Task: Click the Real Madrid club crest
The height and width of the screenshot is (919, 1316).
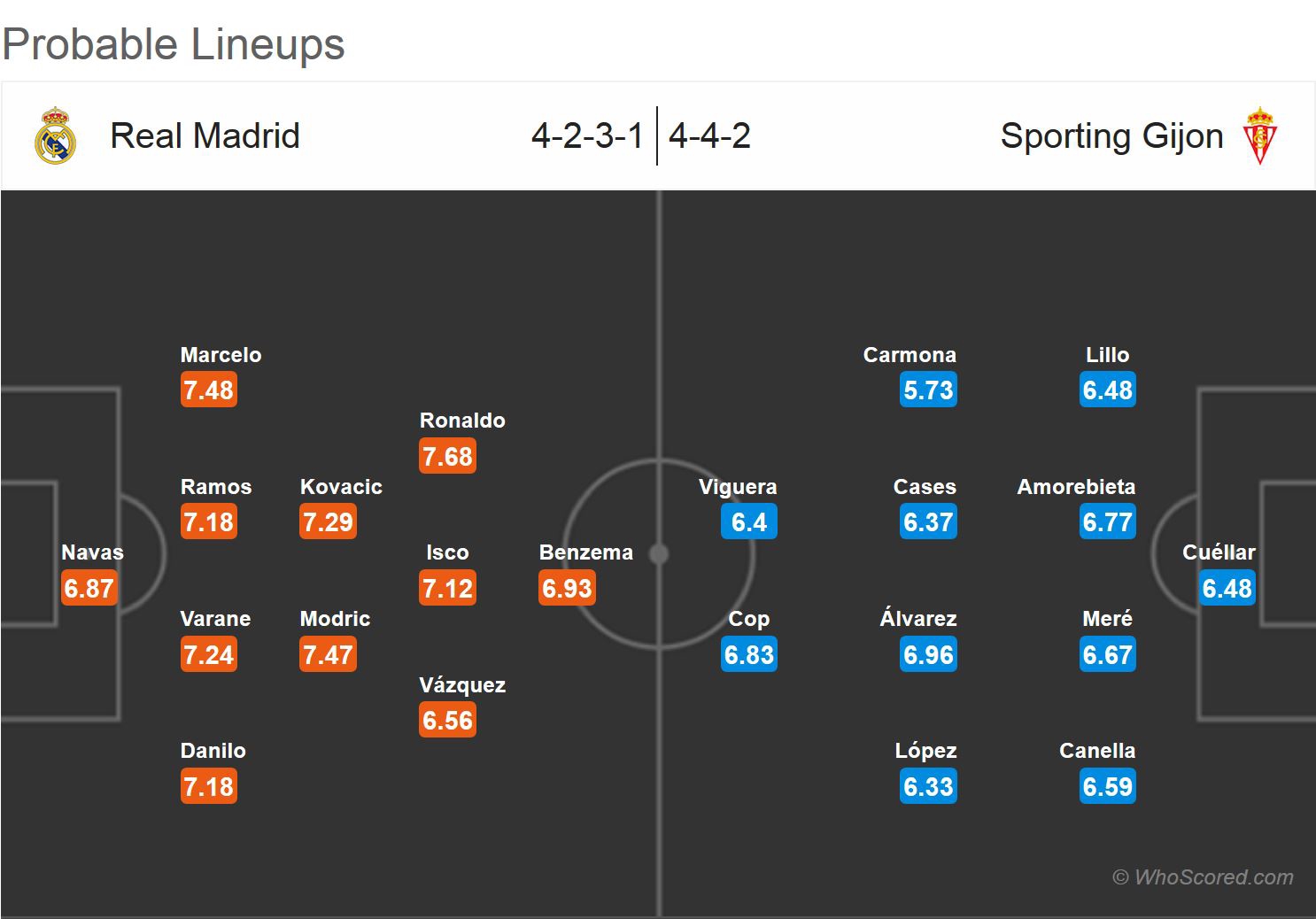Action: 55,135
